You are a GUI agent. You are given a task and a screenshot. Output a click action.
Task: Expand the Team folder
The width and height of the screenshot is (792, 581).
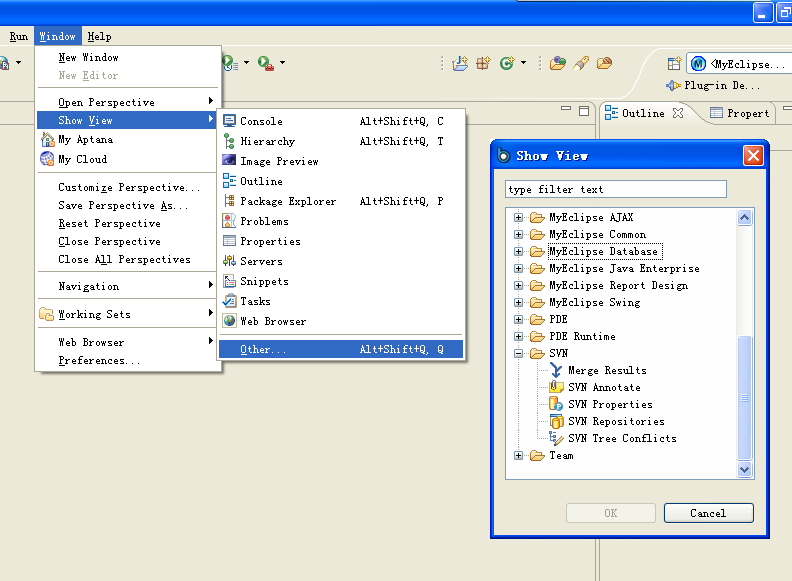point(518,455)
